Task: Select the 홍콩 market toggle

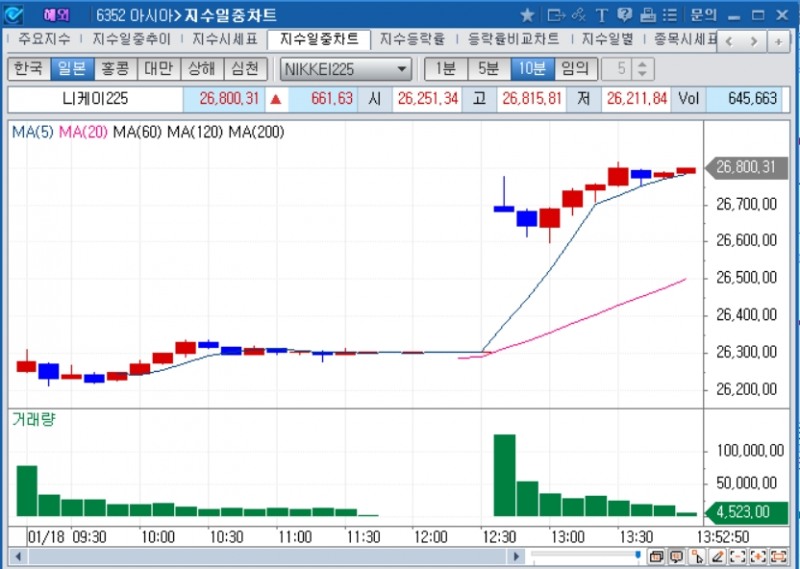Action: click(115, 69)
